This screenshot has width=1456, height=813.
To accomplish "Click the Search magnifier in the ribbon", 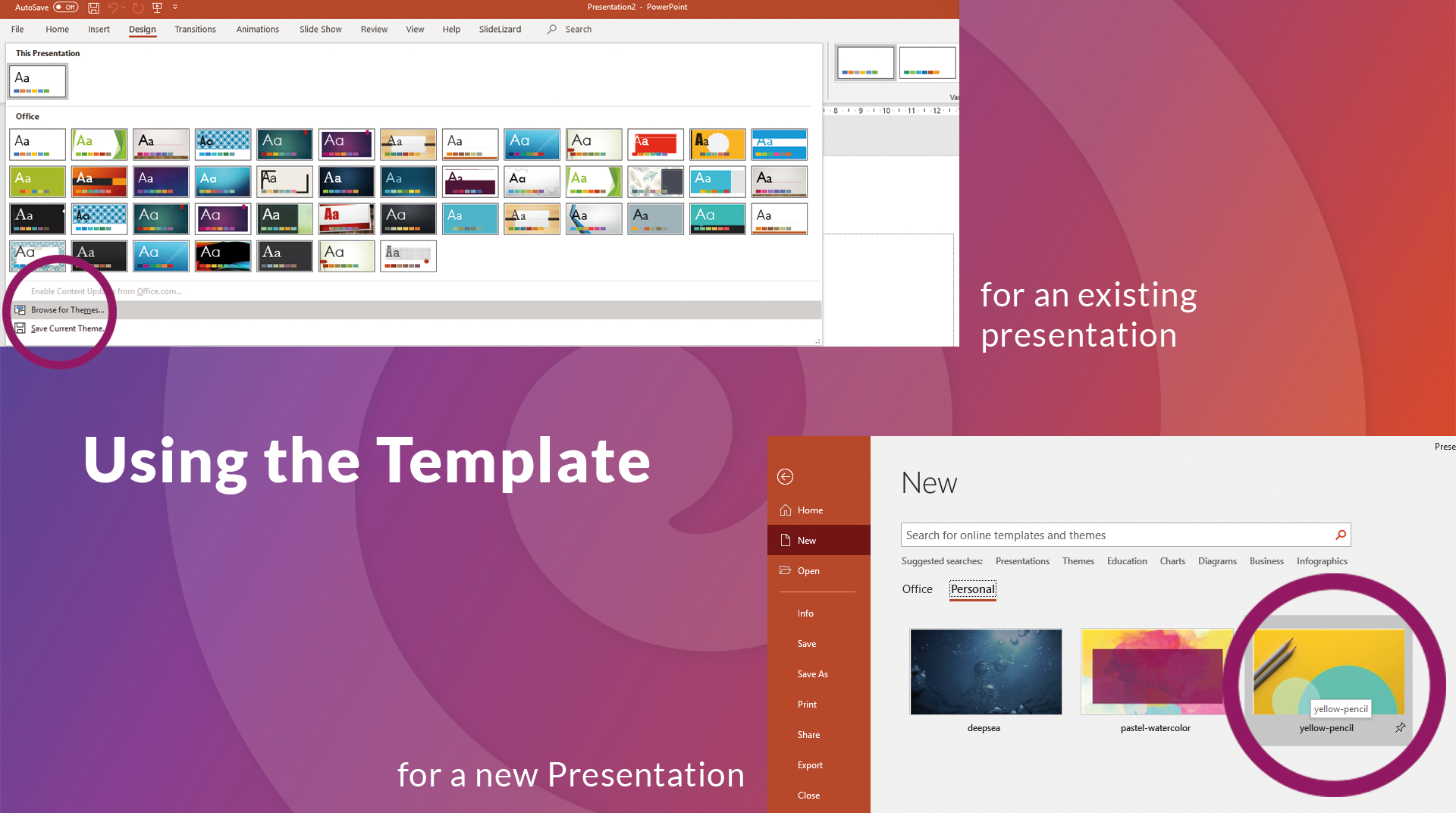I will point(551,29).
